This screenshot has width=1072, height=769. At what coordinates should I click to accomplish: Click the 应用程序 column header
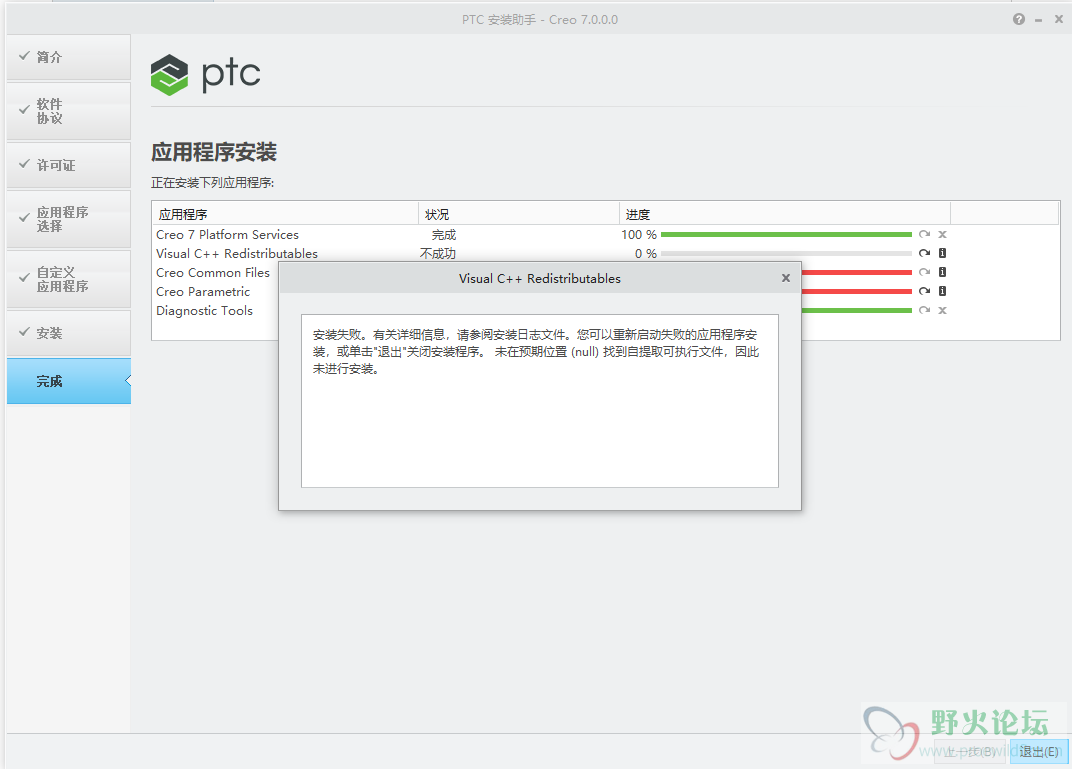[284, 214]
